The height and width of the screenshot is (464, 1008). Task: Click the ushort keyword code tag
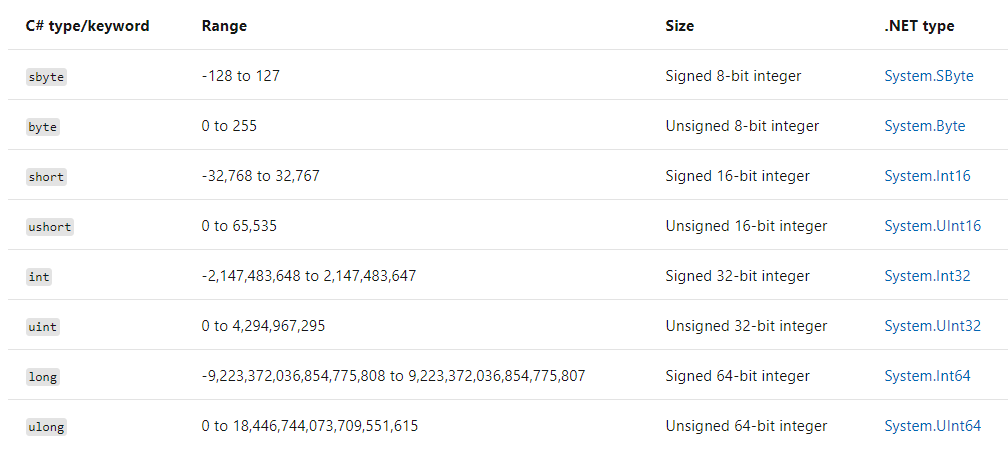[50, 226]
